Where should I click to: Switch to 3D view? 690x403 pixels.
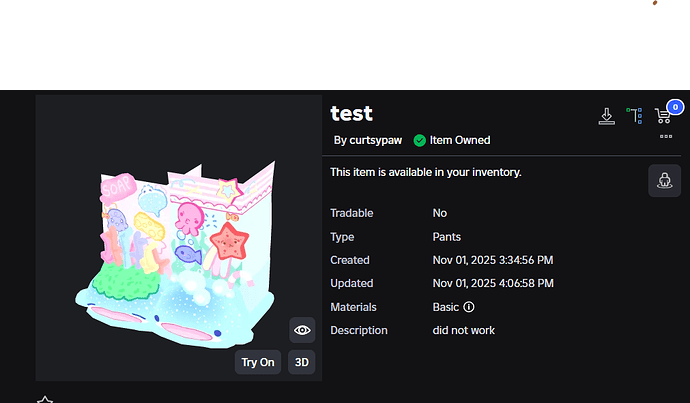tap(301, 362)
